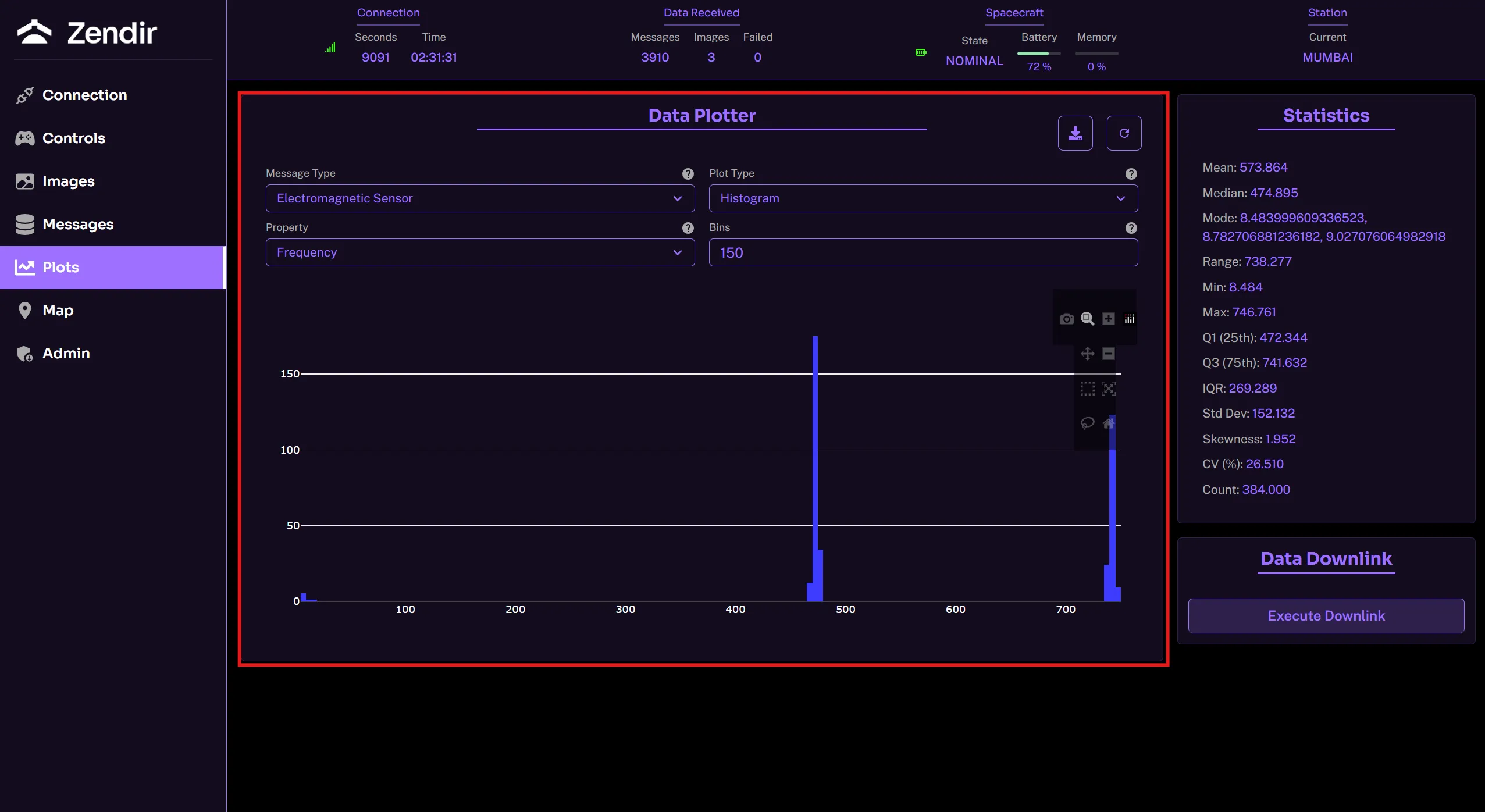Select the Zoom tool in plot modebar

pyautogui.click(x=1087, y=319)
